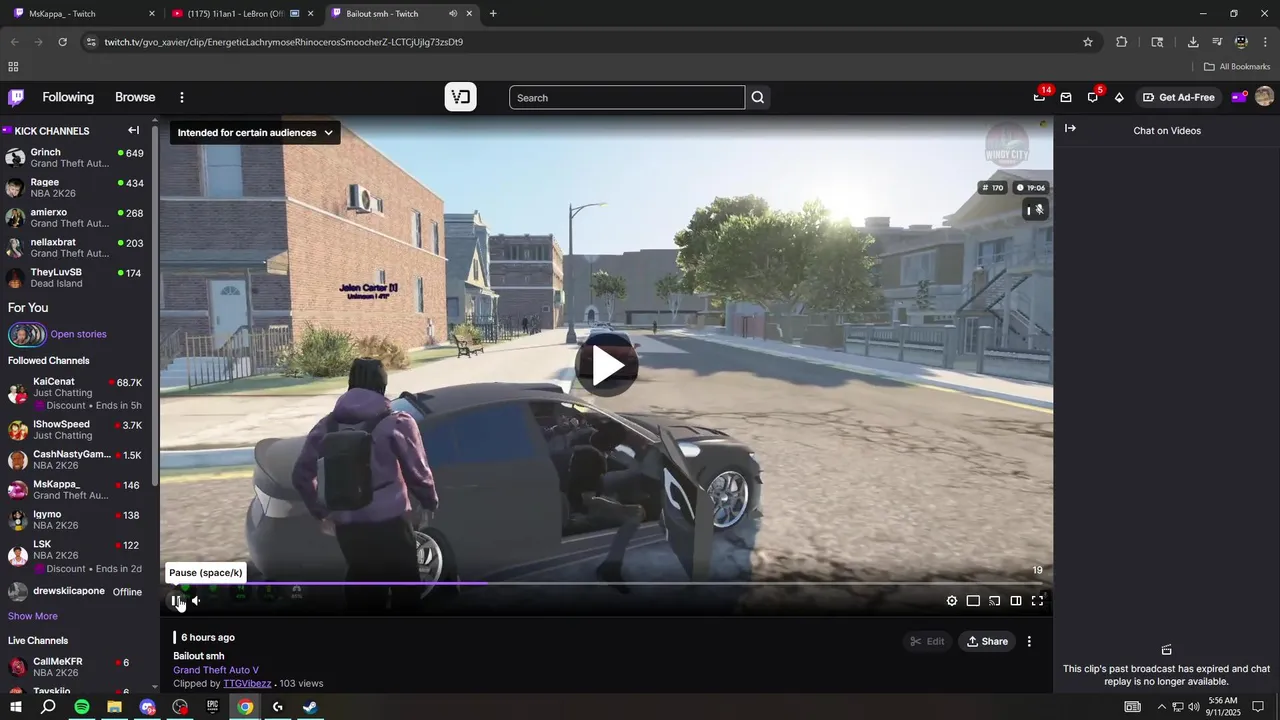The width and height of the screenshot is (1280, 720).
Task: Open KaiCenat channel in sidebar
Action: 75,393
